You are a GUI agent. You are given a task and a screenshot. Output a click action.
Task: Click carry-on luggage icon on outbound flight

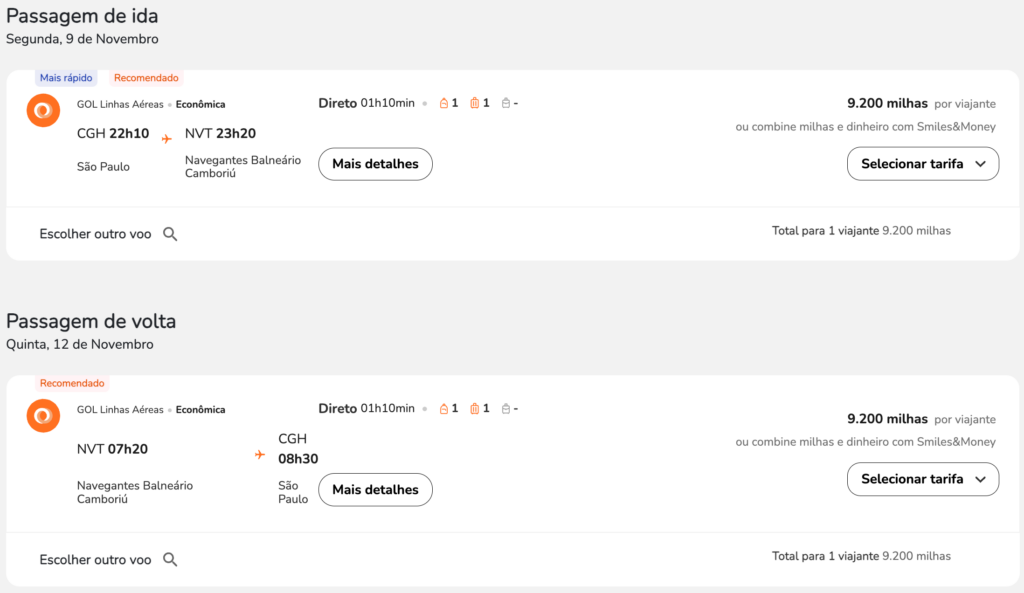[475, 103]
